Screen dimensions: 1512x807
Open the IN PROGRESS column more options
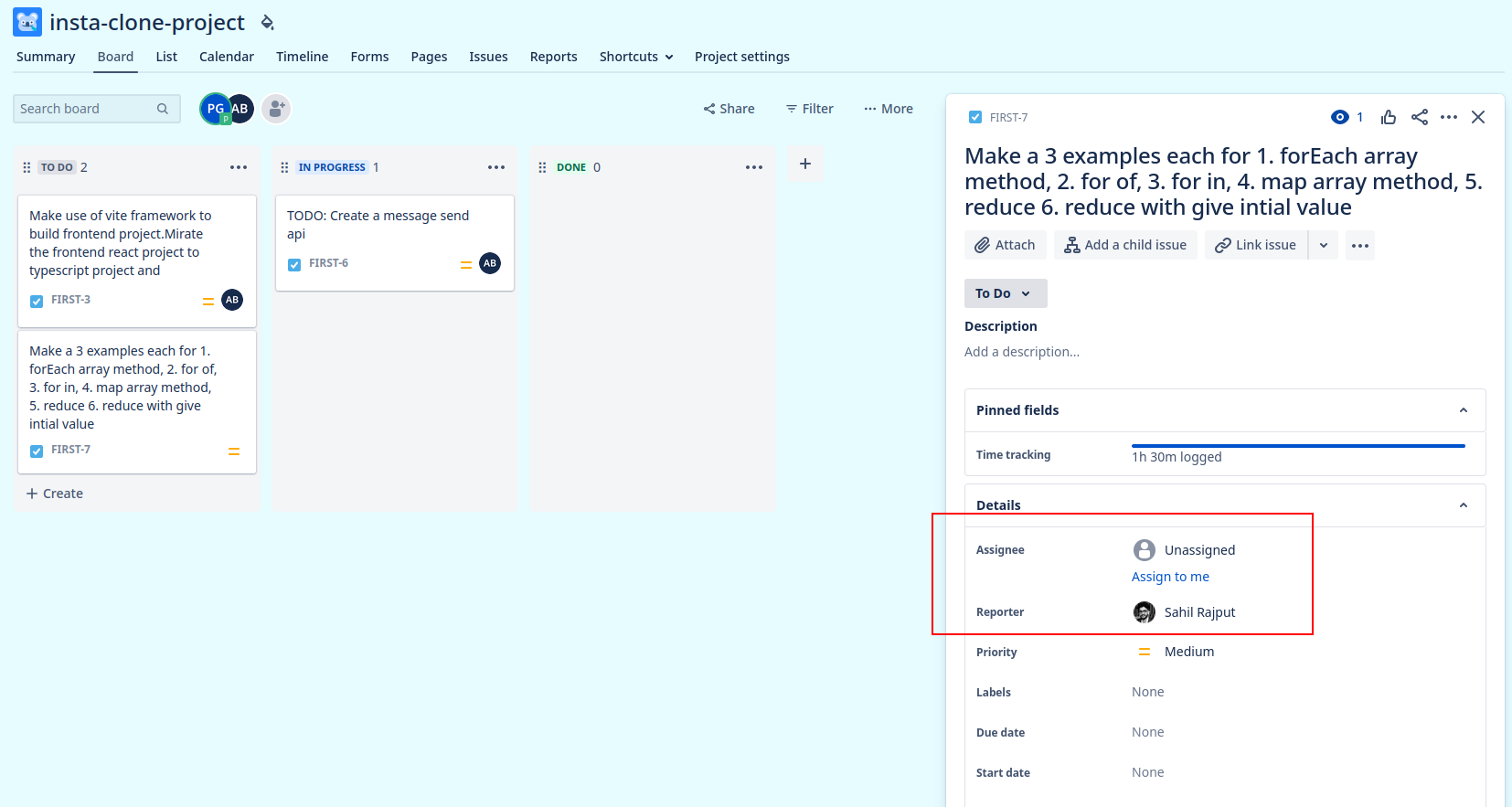[x=496, y=167]
